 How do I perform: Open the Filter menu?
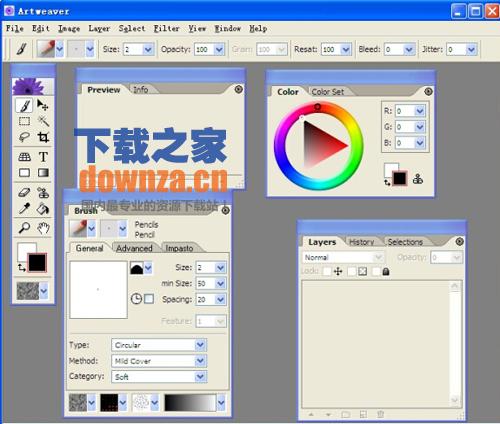click(x=166, y=29)
